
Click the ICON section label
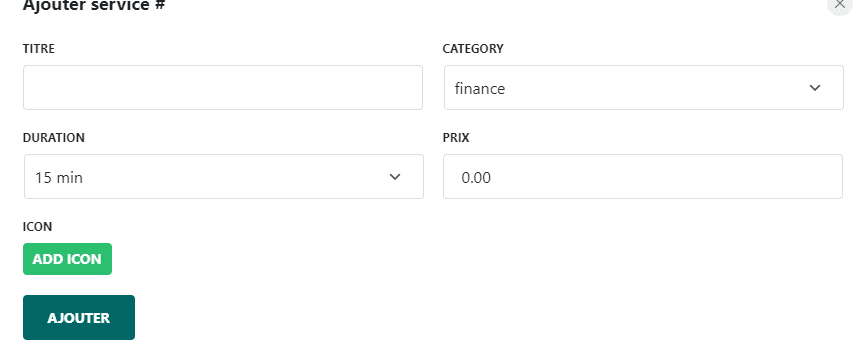(37, 227)
